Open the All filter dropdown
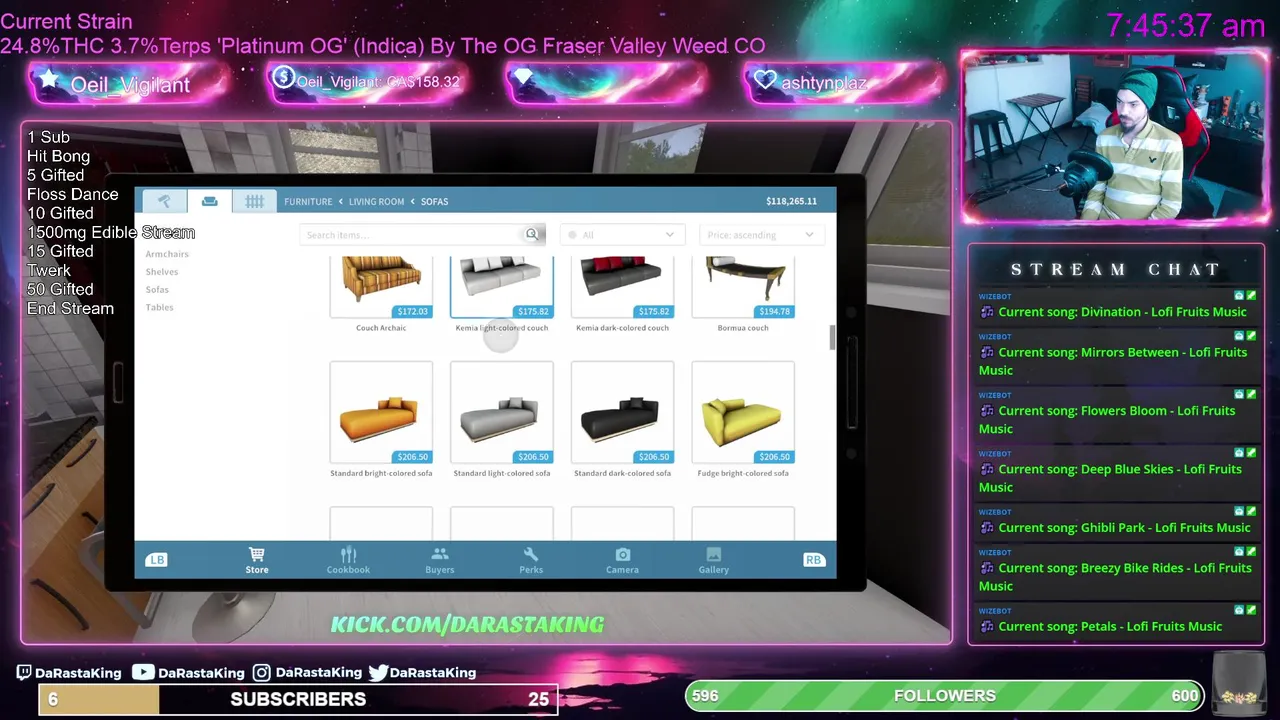 click(620, 235)
